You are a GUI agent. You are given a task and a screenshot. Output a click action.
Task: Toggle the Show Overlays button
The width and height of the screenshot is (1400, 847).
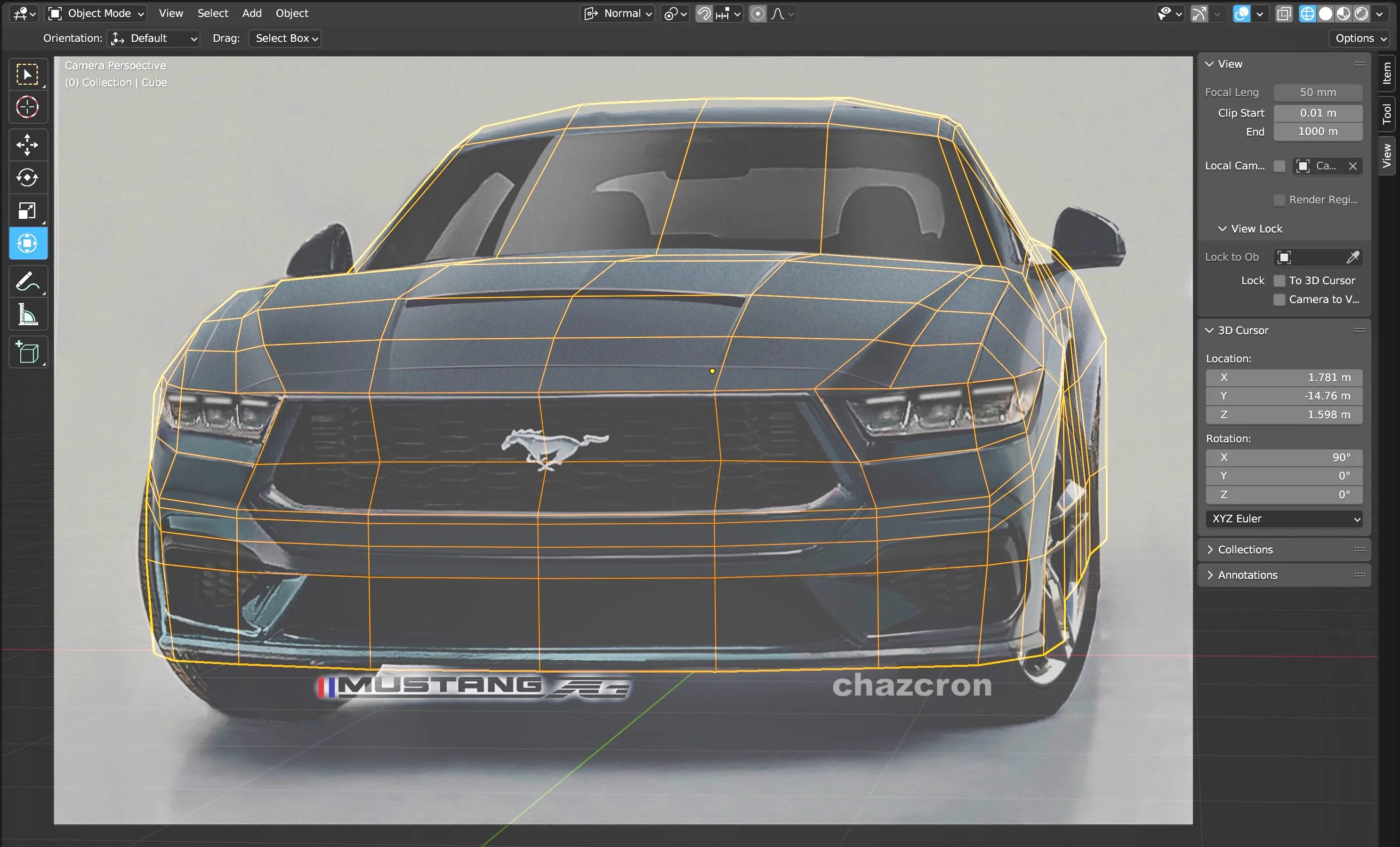coord(1242,14)
